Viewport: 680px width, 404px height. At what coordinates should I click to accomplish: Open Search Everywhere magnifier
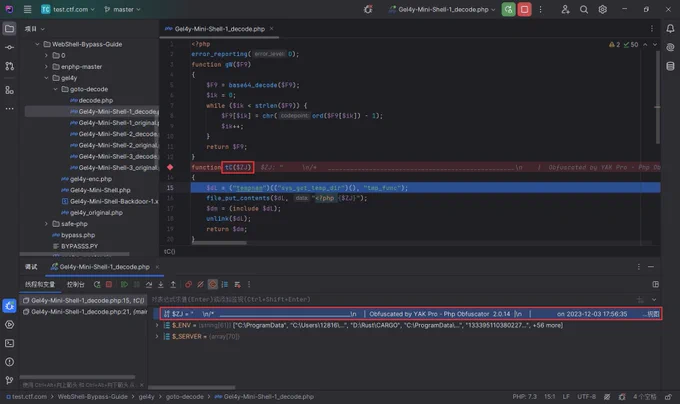point(584,9)
